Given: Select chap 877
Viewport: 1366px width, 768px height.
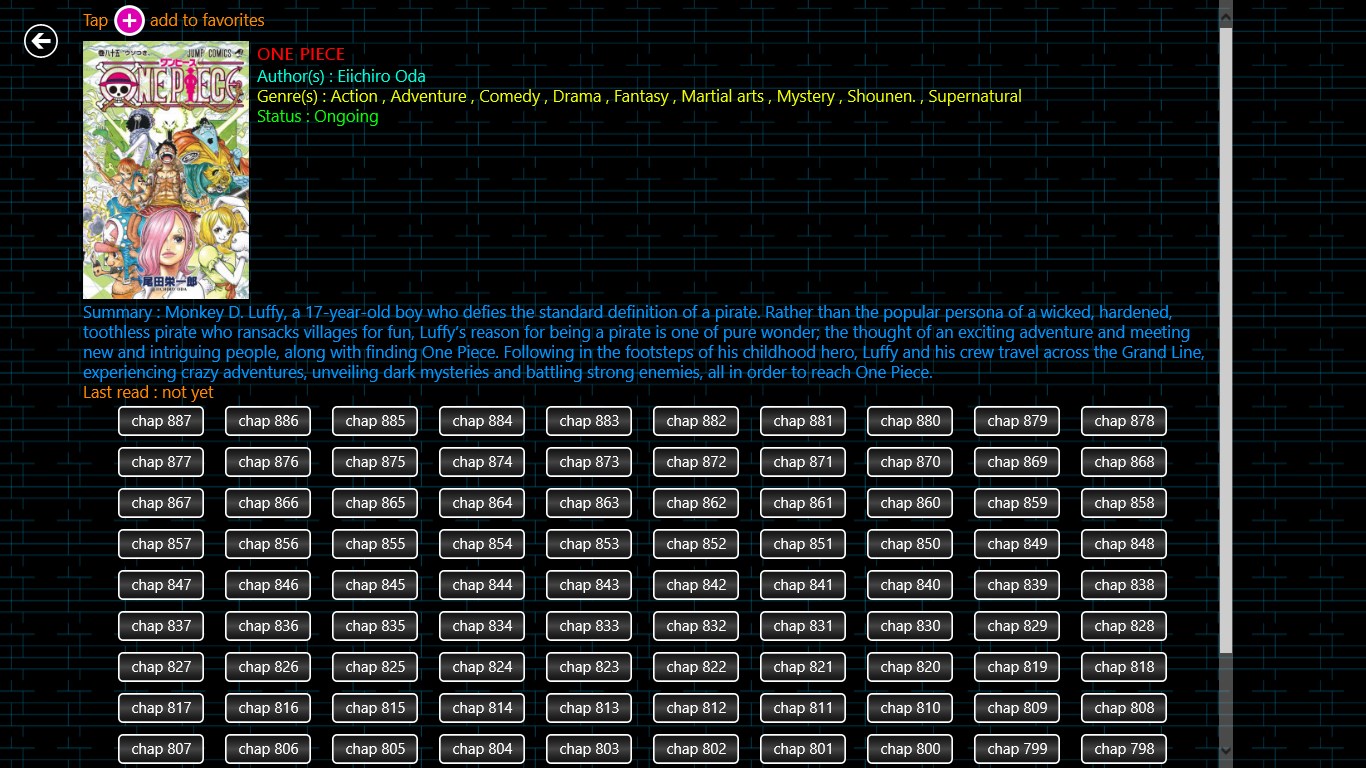Looking at the screenshot, I should point(161,462).
